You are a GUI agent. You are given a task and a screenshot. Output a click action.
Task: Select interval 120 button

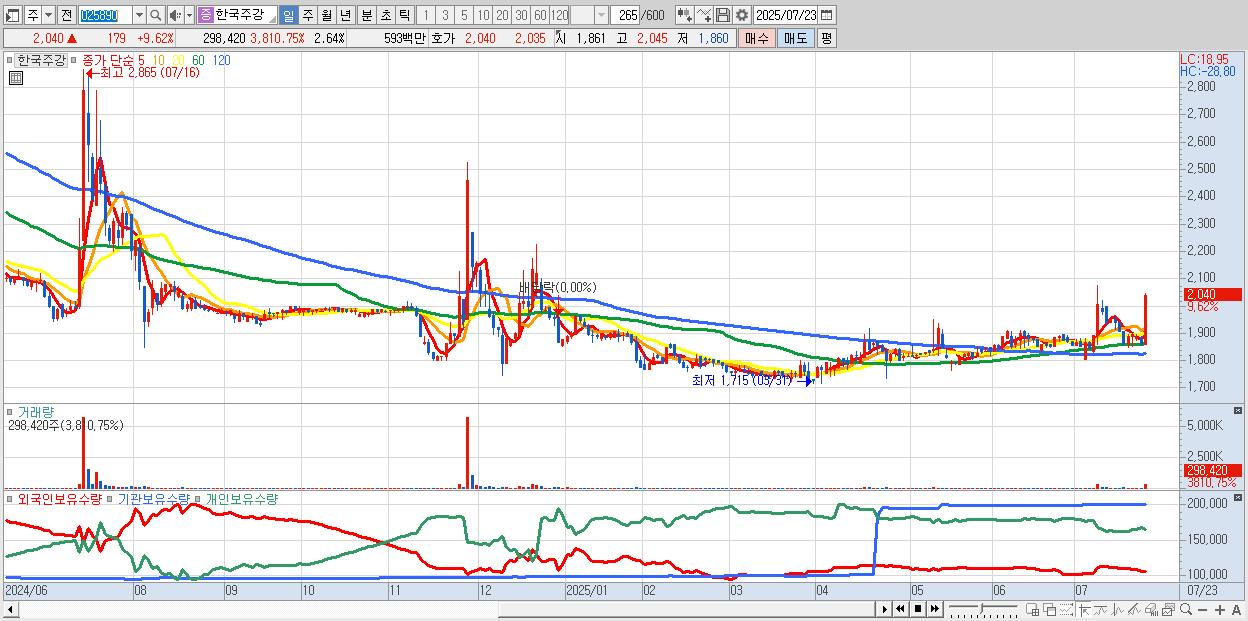click(x=559, y=15)
